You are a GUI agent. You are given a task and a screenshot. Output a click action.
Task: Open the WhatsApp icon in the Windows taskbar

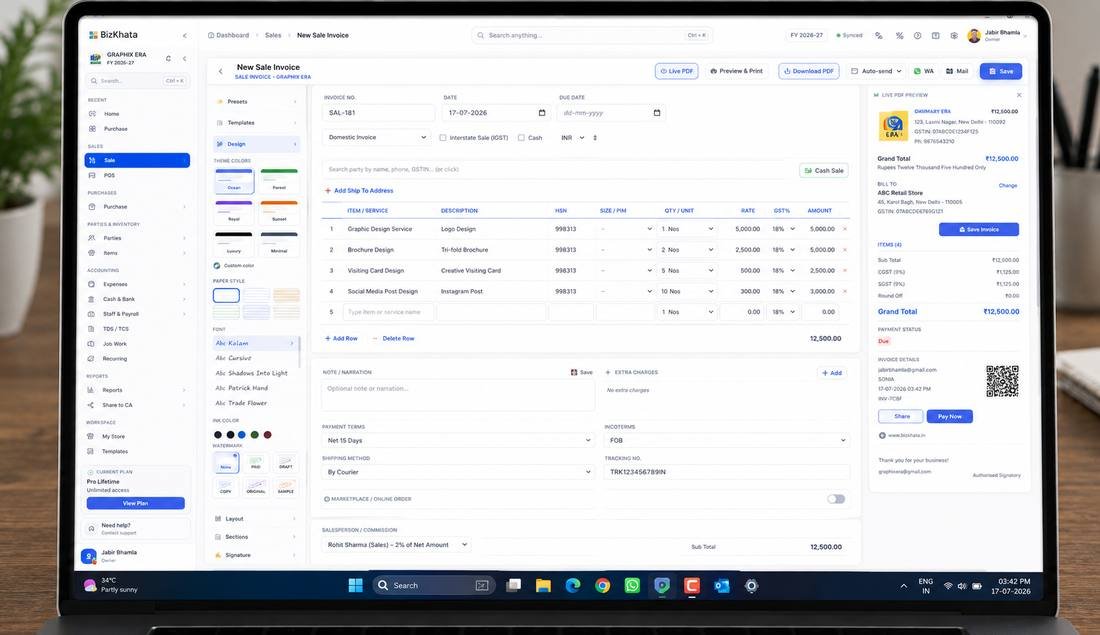click(632, 585)
